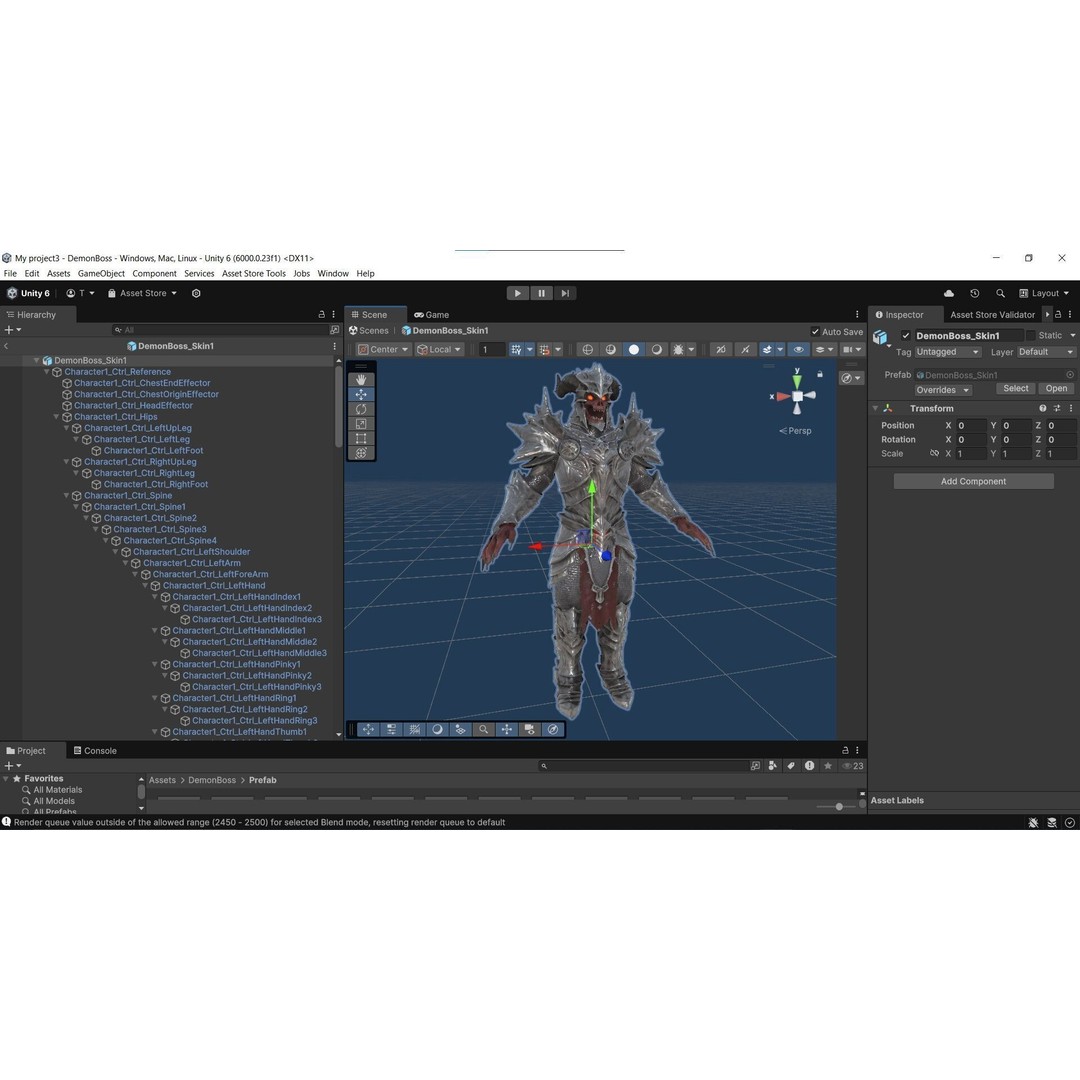The width and height of the screenshot is (1080, 1080).
Task: Toggle scene visibility eye icon
Action: [x=799, y=350]
